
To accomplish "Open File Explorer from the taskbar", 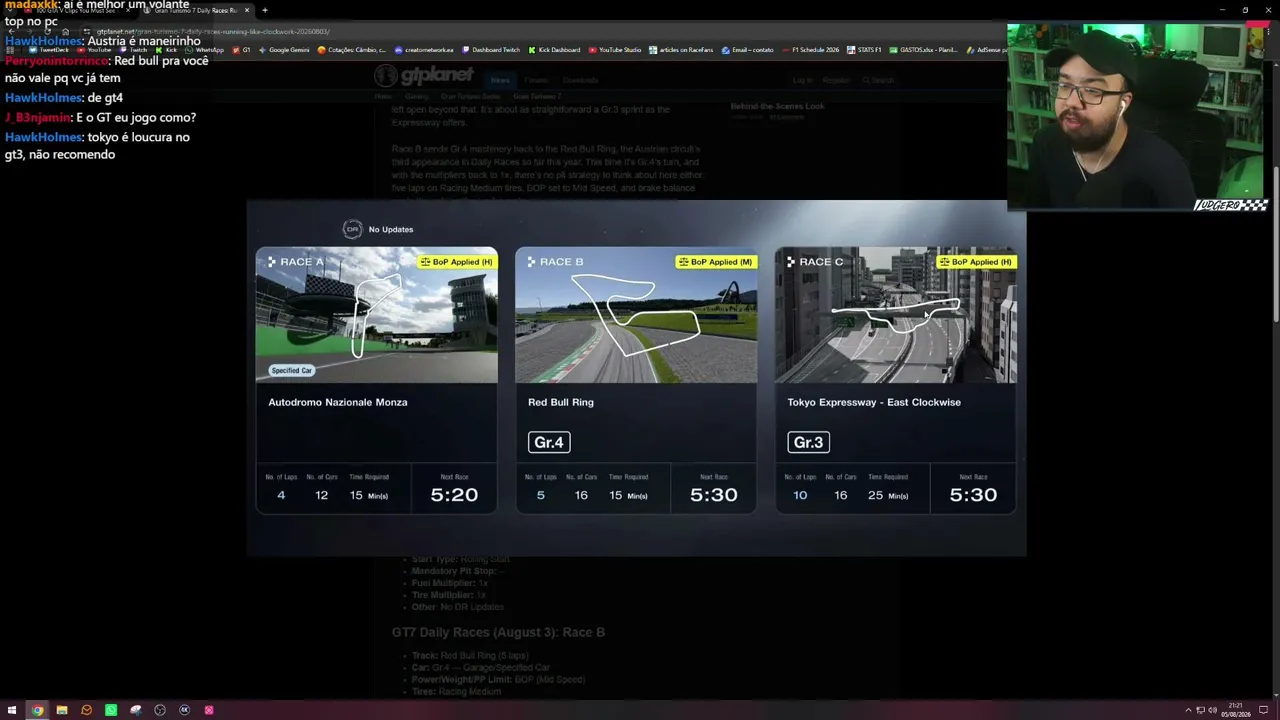I will (62, 710).
